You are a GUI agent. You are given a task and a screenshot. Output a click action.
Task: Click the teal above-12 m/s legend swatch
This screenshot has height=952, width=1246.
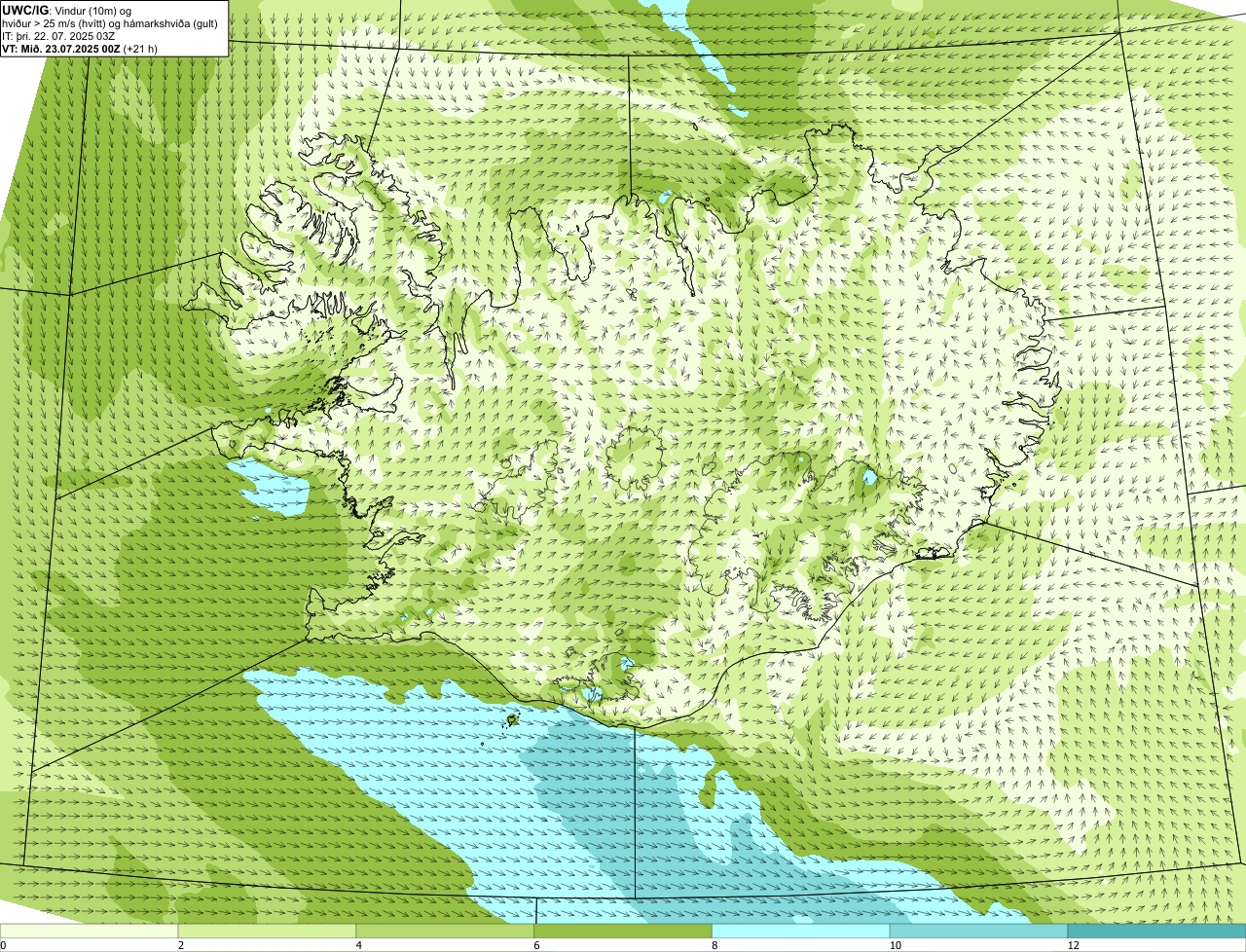pyautogui.click(x=1156, y=932)
